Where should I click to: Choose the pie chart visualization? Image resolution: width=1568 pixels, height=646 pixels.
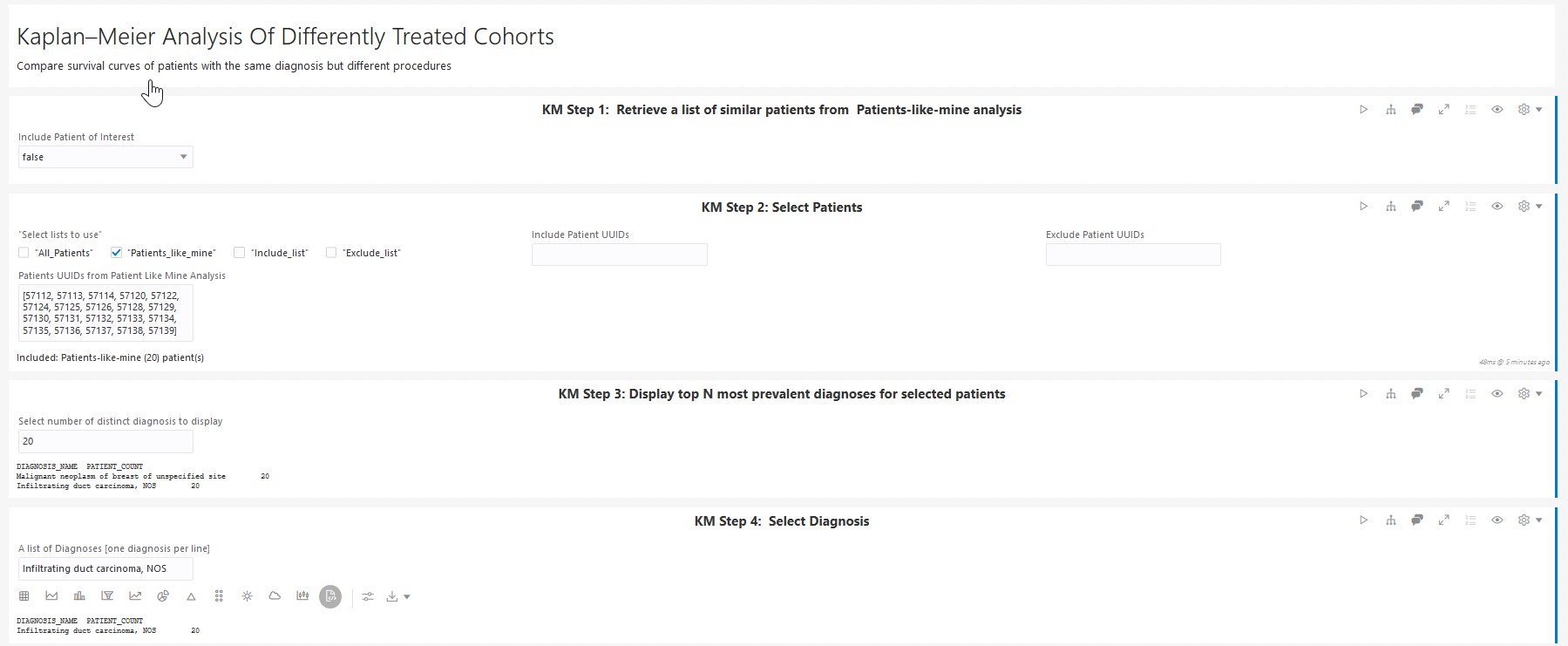pos(163,596)
